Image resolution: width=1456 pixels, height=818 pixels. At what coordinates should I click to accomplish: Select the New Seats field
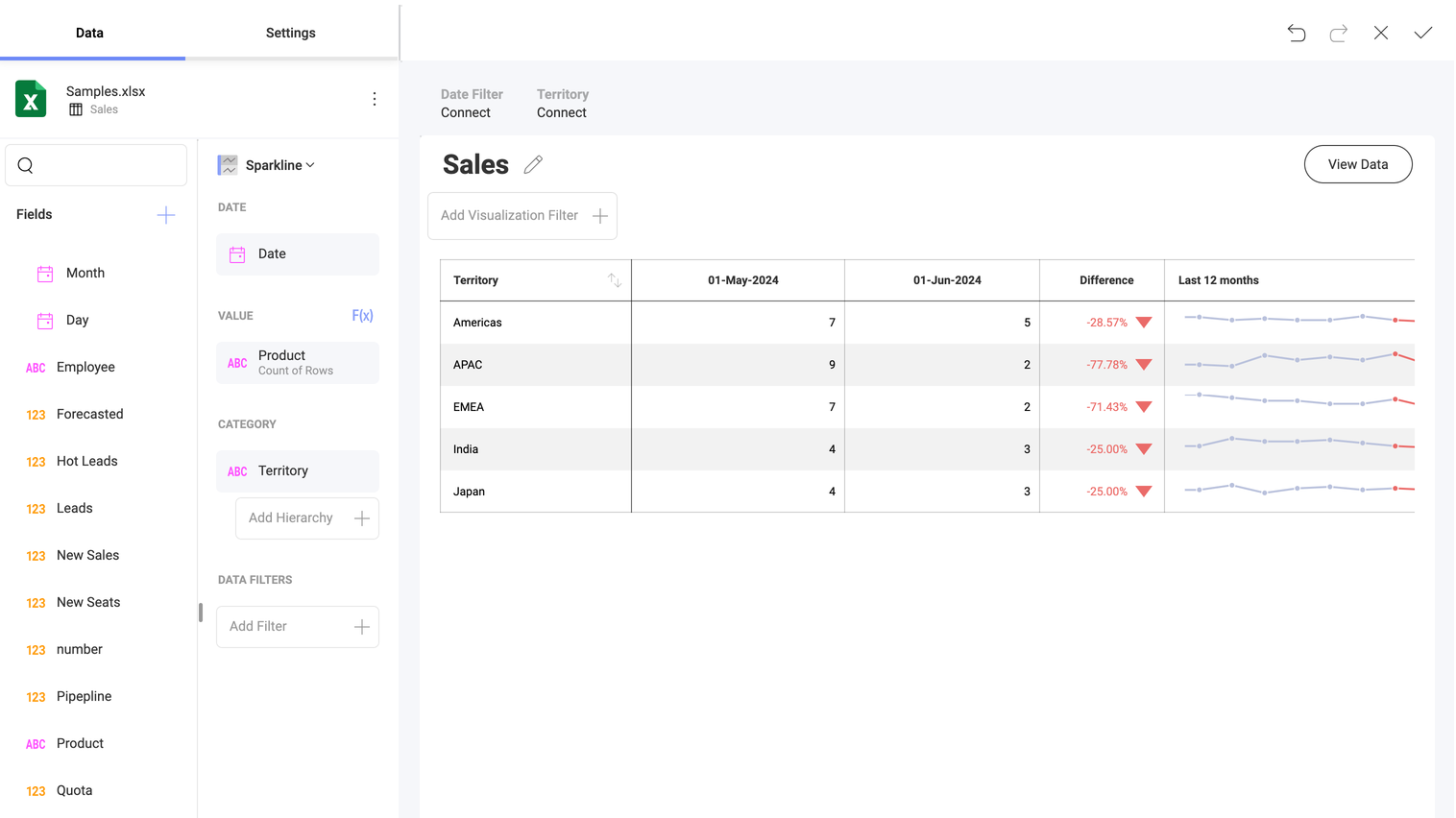point(88,603)
